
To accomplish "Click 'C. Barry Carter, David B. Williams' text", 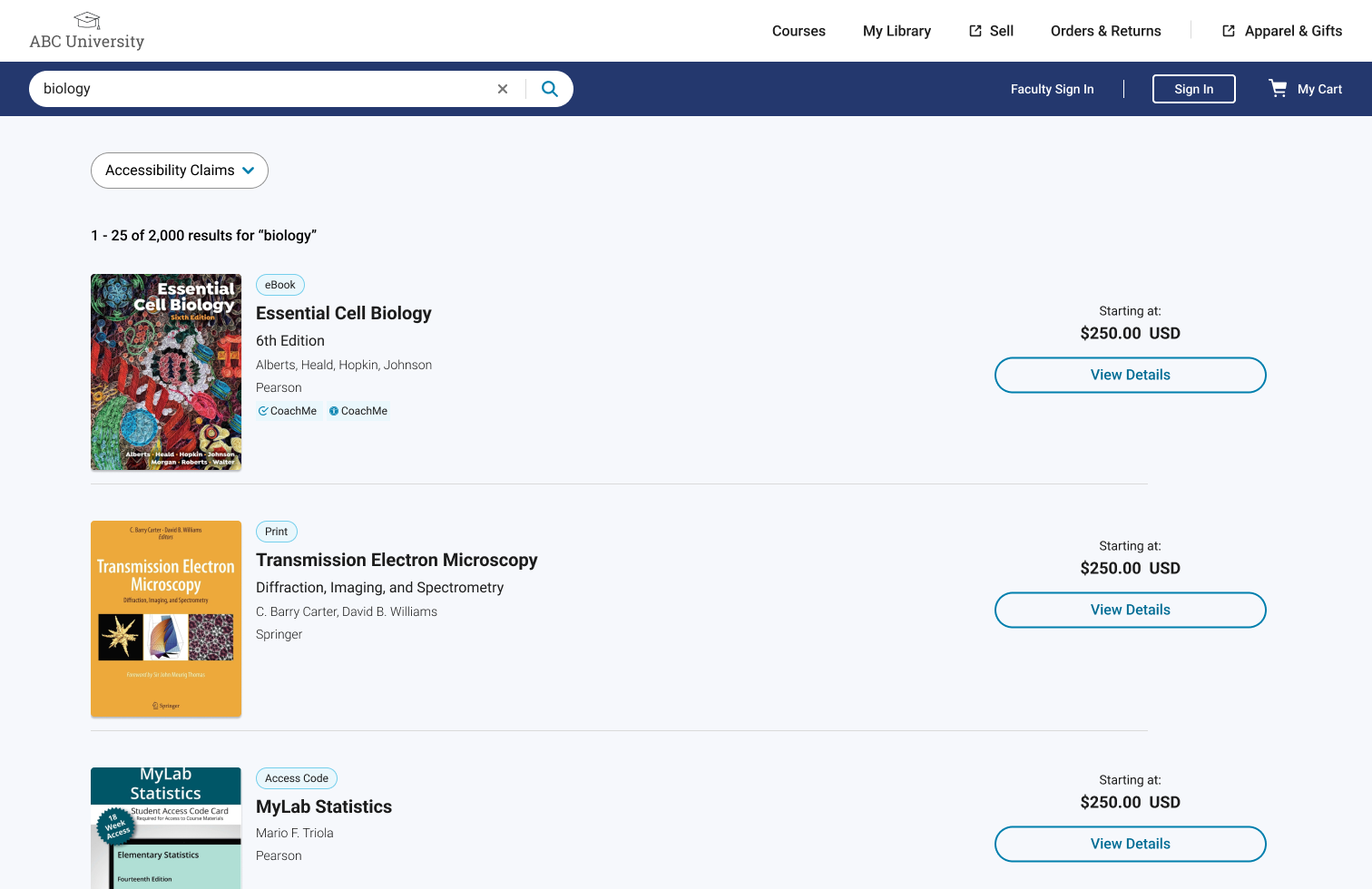I will pyautogui.click(x=347, y=611).
